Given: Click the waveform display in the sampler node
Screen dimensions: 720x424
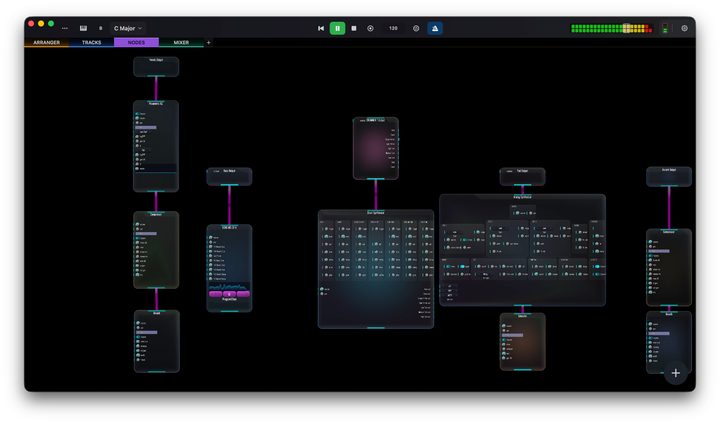Looking at the screenshot, I should tap(229, 286).
